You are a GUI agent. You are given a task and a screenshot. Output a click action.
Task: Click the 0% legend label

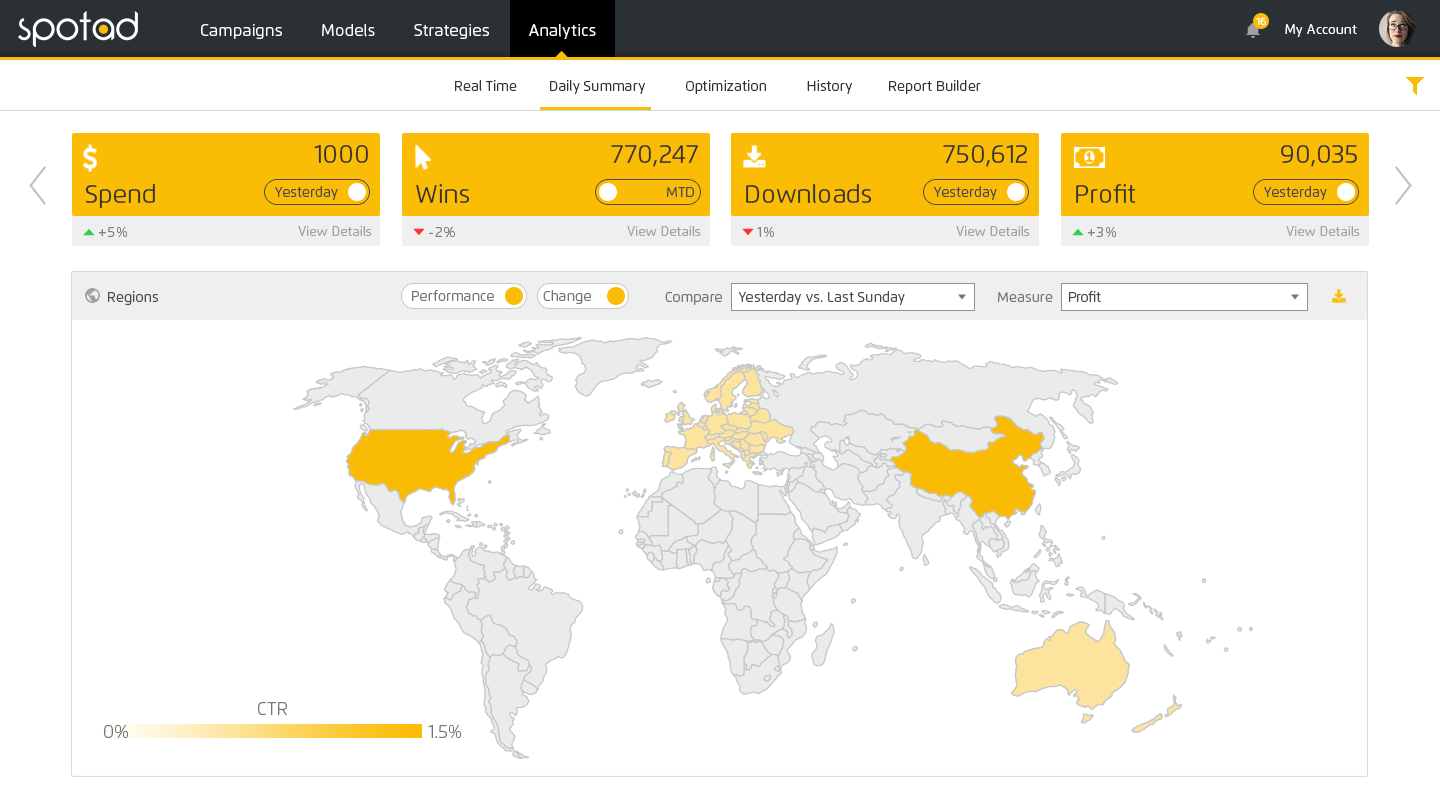(116, 732)
